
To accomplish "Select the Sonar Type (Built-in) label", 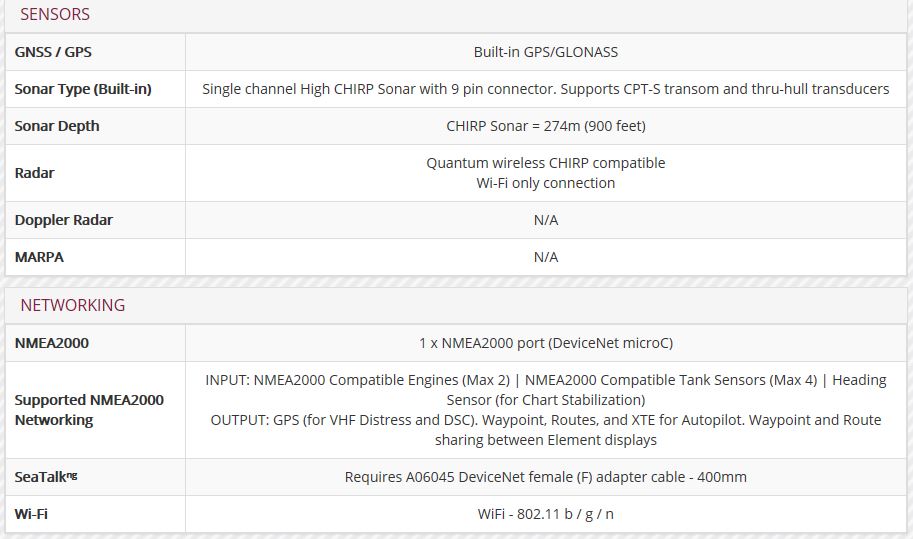I will (x=83, y=89).
